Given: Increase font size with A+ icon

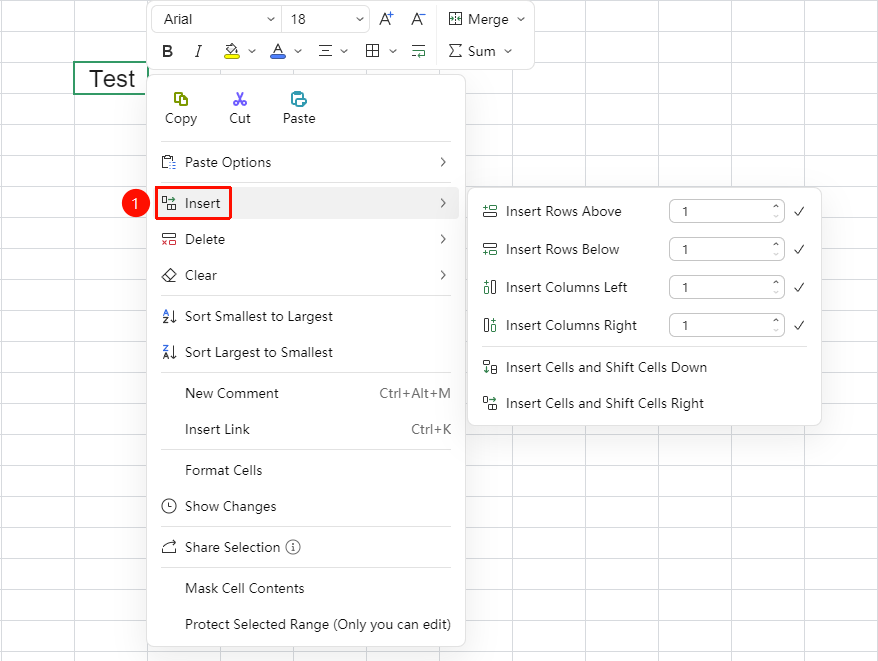Looking at the screenshot, I should click(386, 19).
